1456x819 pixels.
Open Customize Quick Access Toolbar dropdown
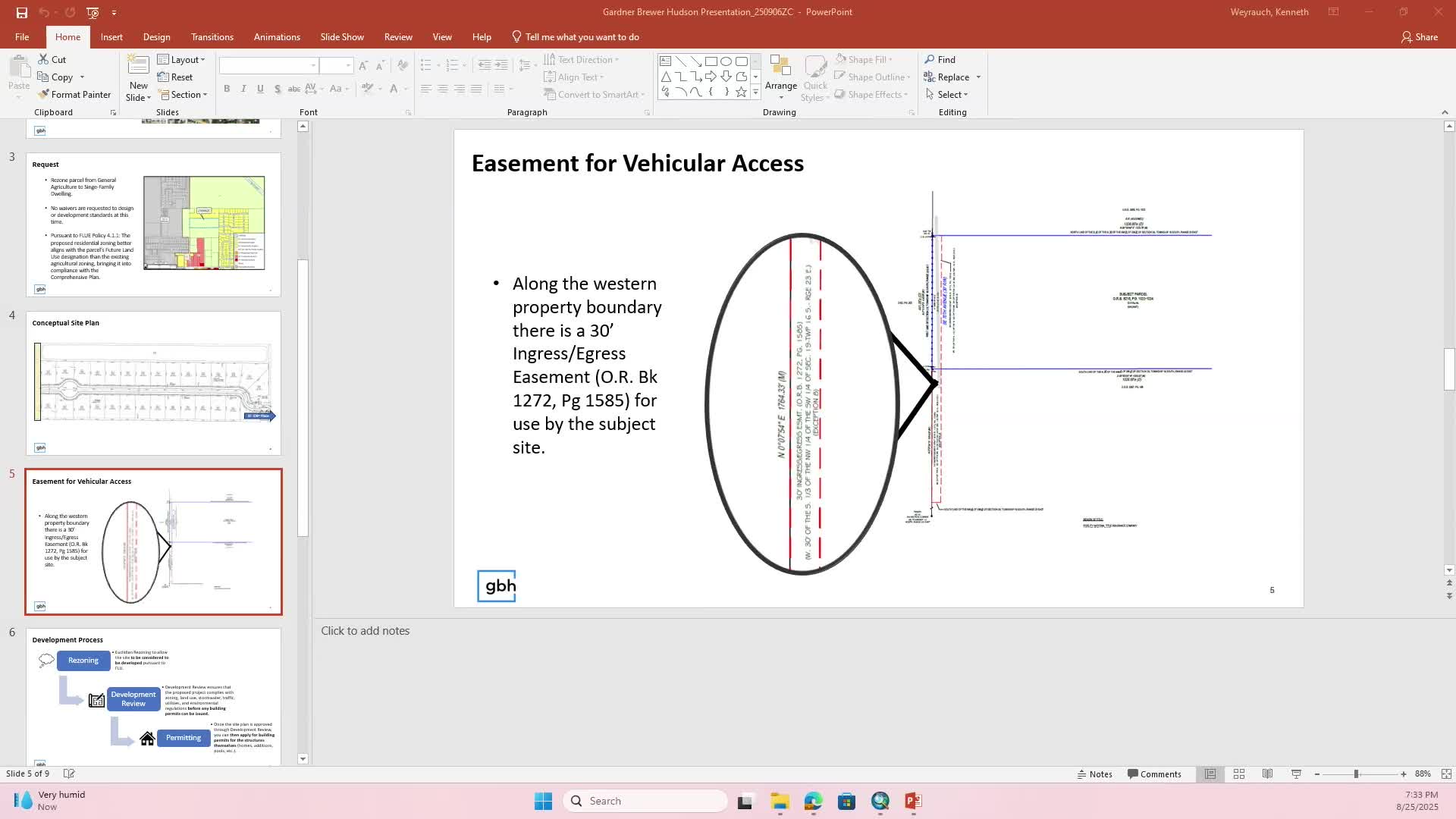coord(114,12)
